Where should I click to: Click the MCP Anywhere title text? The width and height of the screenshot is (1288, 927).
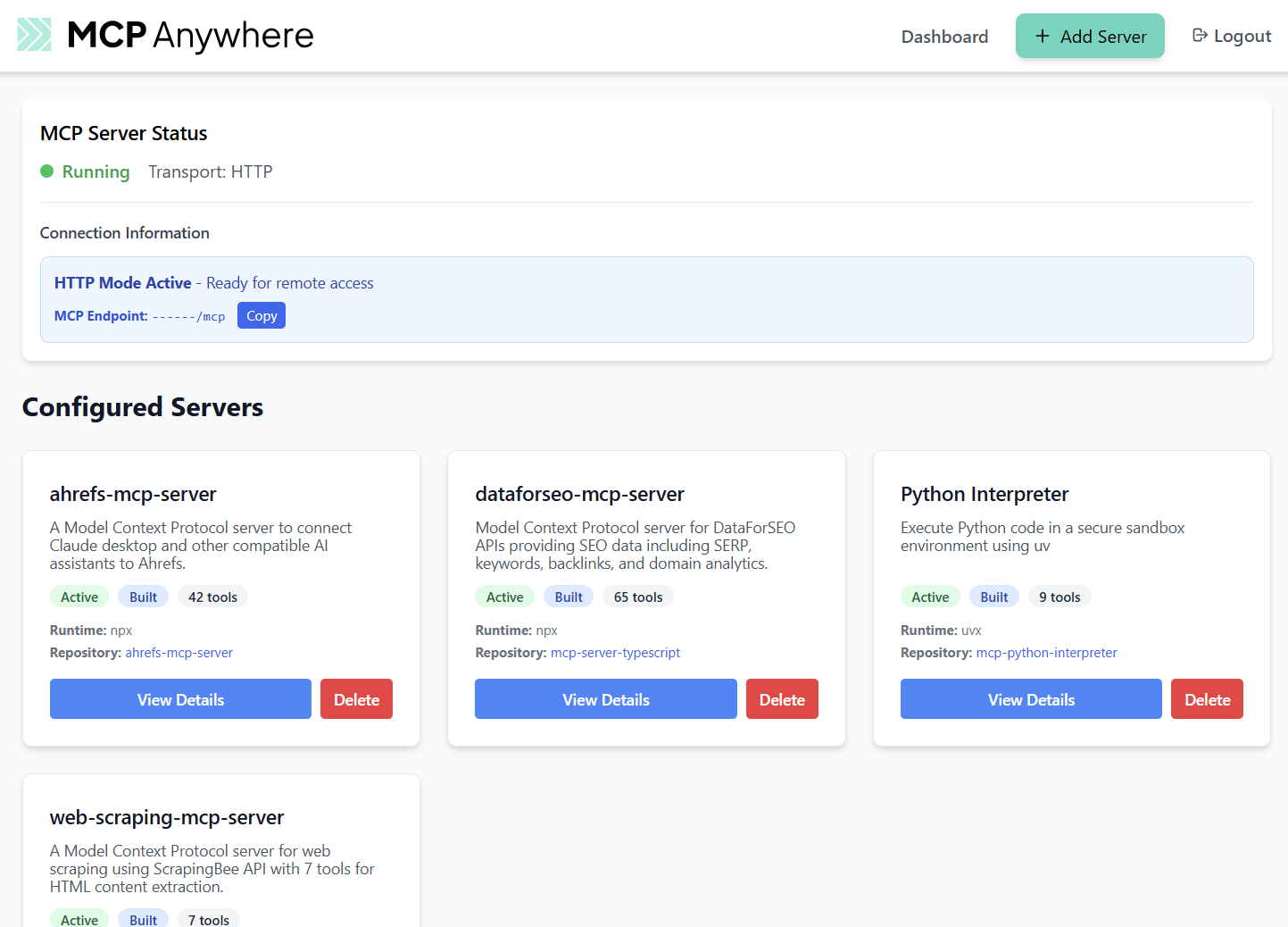pos(190,36)
